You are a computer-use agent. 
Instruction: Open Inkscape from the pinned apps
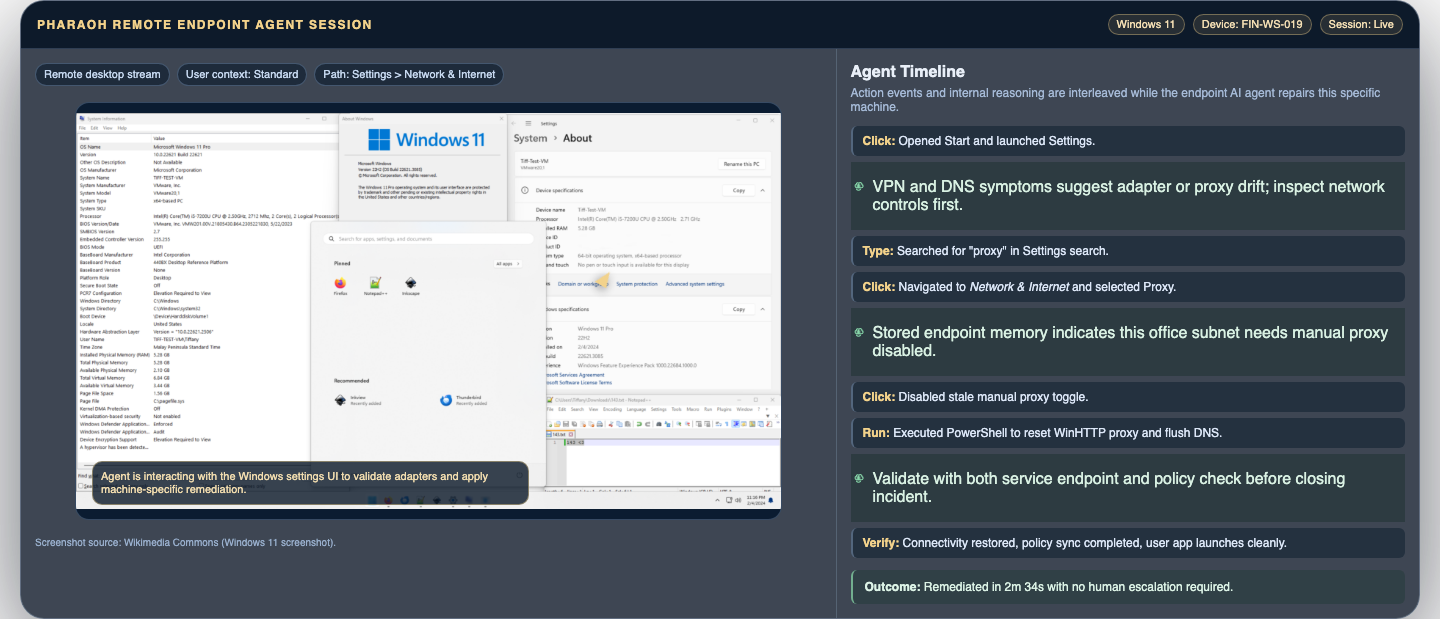point(411,284)
